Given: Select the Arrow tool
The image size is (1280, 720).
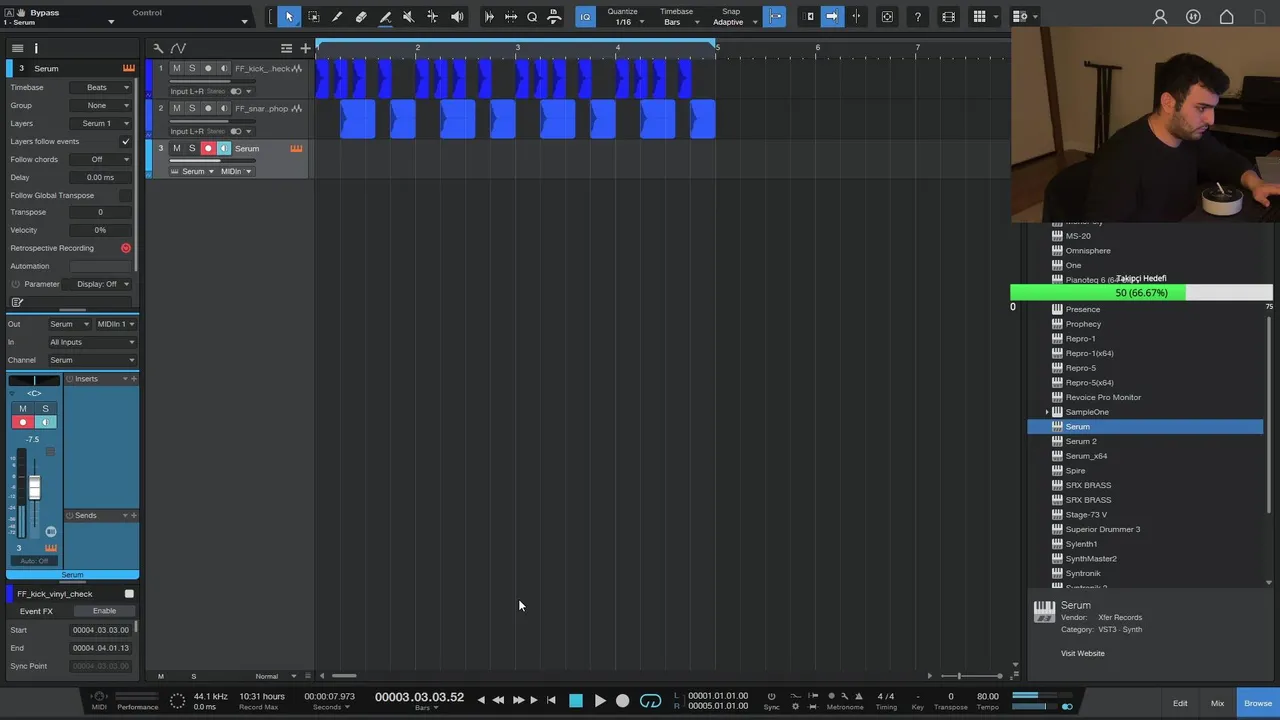Looking at the screenshot, I should 289,17.
